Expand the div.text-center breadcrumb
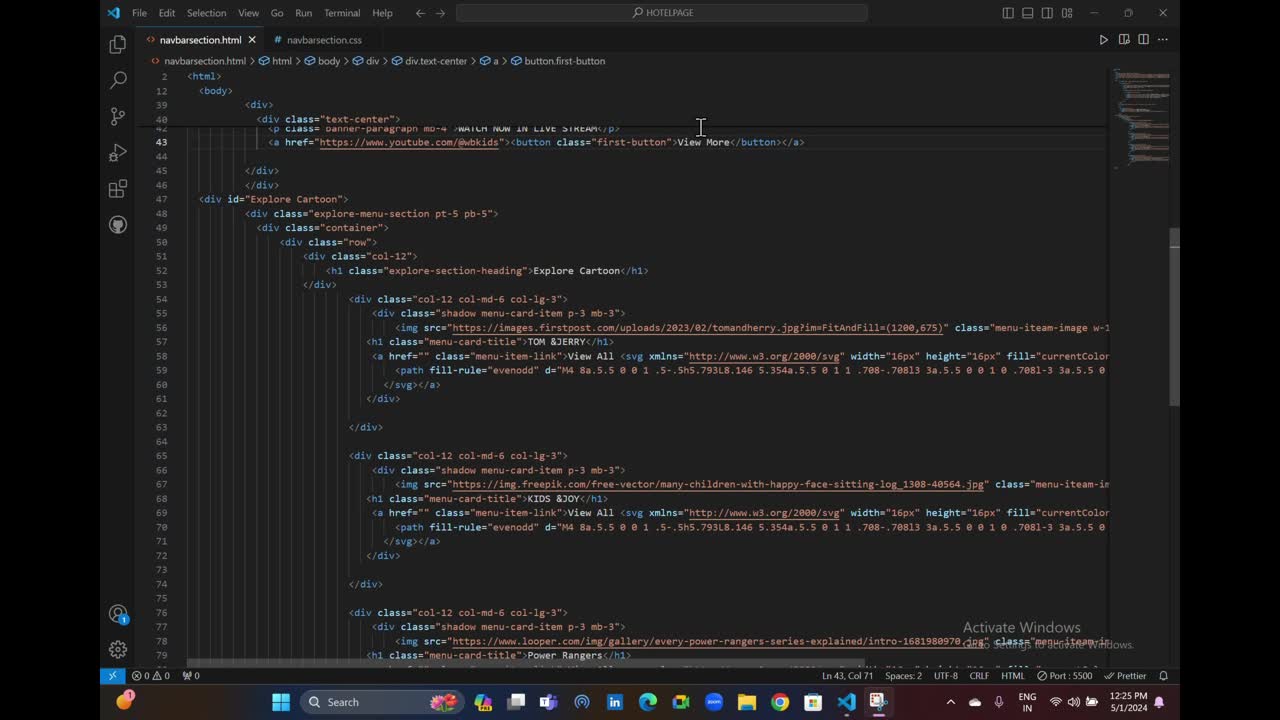Viewport: 1280px width, 720px height. tap(435, 61)
